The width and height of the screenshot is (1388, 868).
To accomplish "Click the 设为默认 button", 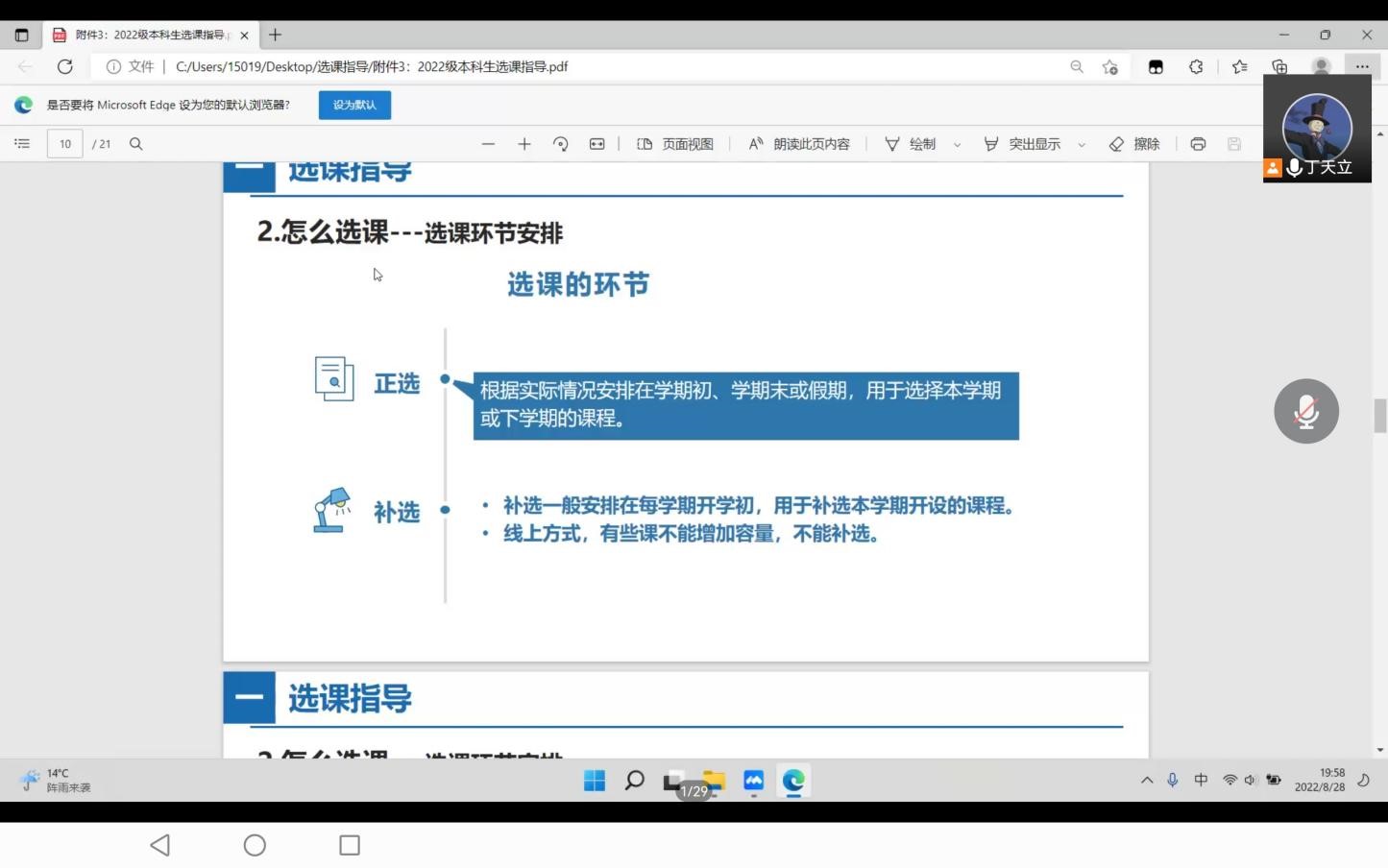I will 354,105.
